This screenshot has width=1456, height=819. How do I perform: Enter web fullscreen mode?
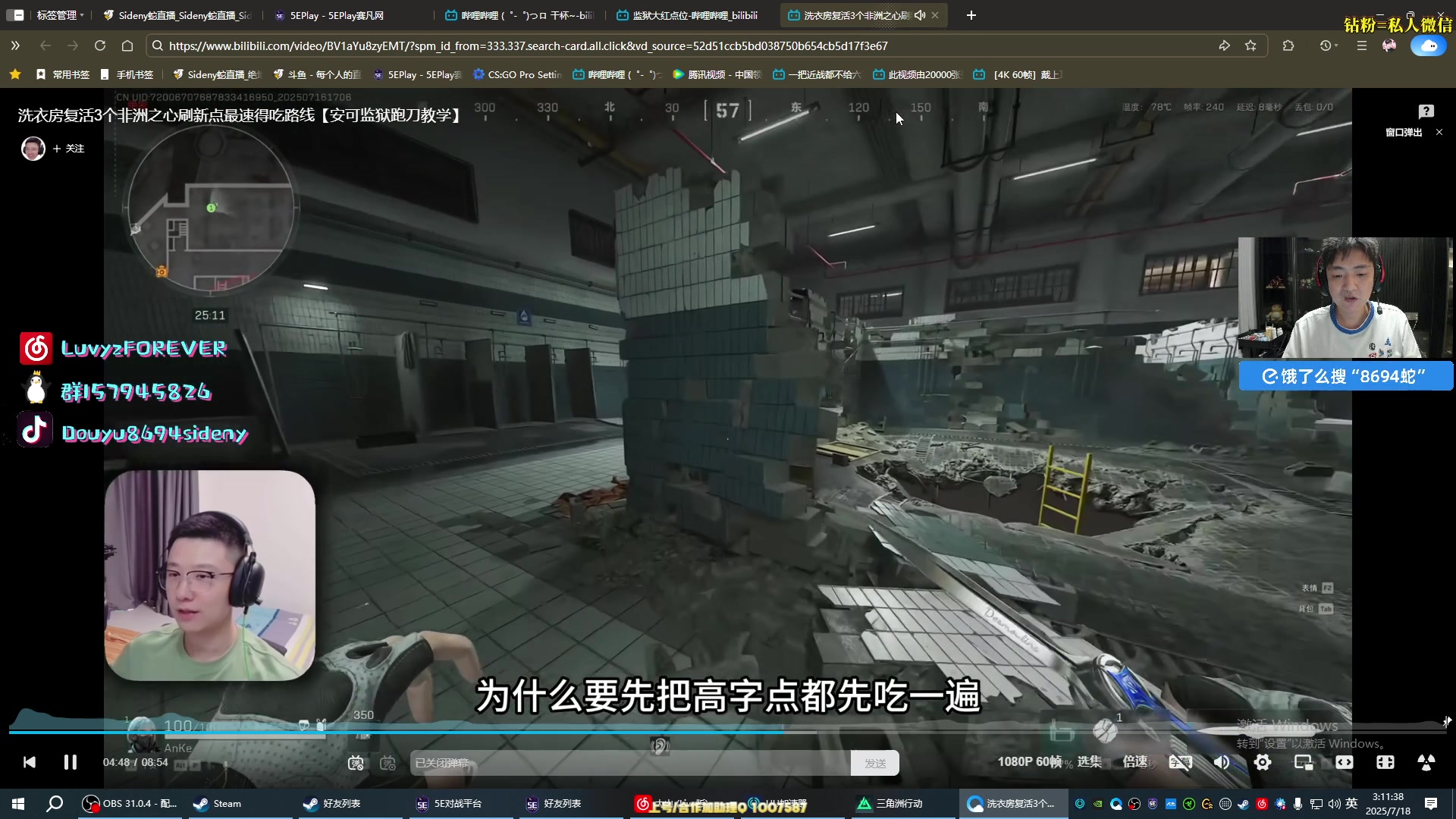[x=1385, y=762]
